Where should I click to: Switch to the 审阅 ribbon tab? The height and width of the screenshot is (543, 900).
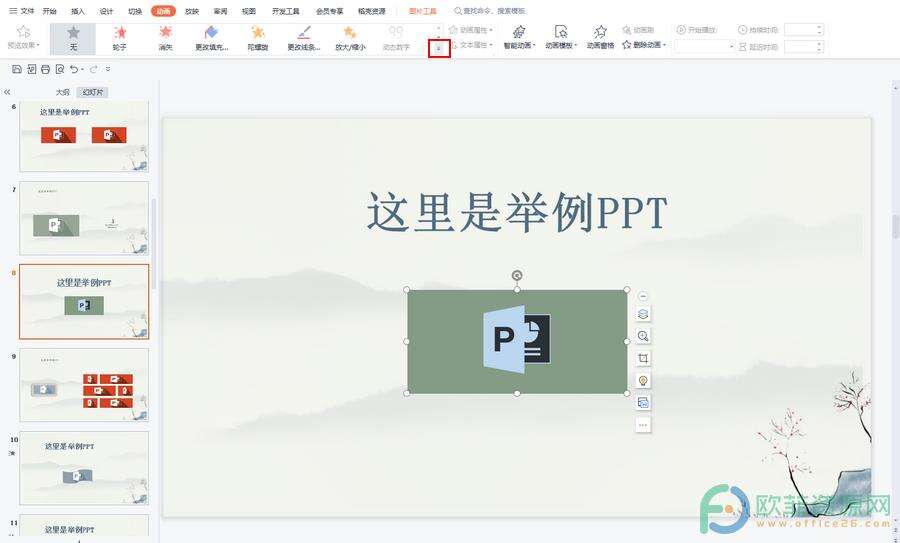click(x=220, y=11)
